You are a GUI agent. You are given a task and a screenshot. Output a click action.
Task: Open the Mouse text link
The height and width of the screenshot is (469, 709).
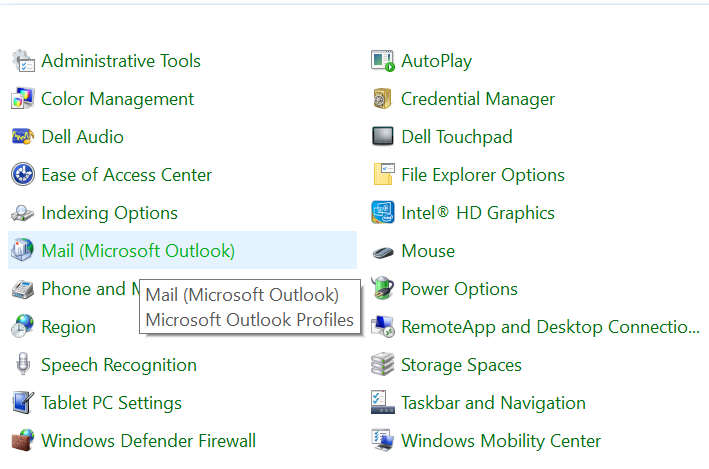428,251
